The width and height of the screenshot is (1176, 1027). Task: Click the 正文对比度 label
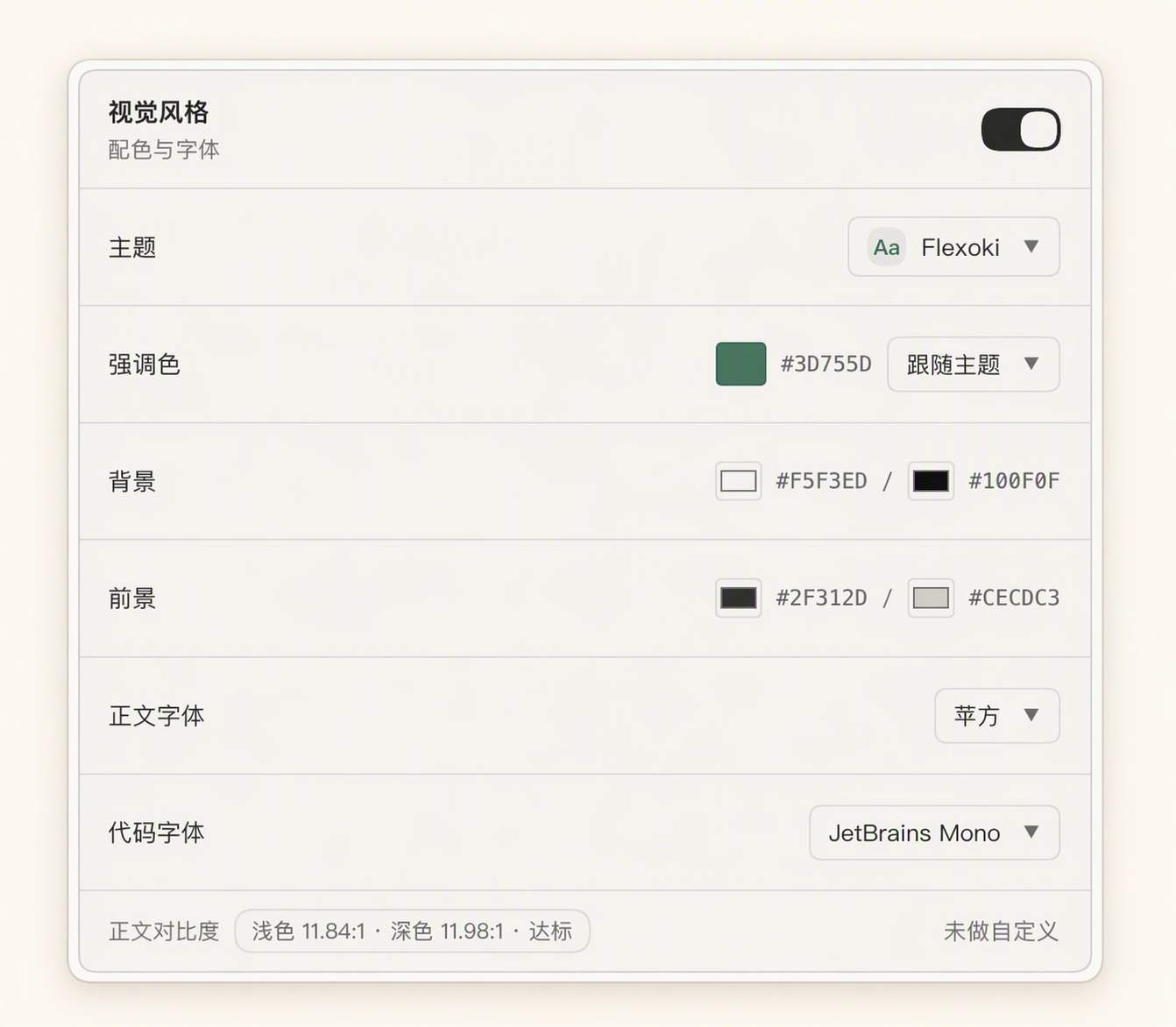[164, 931]
